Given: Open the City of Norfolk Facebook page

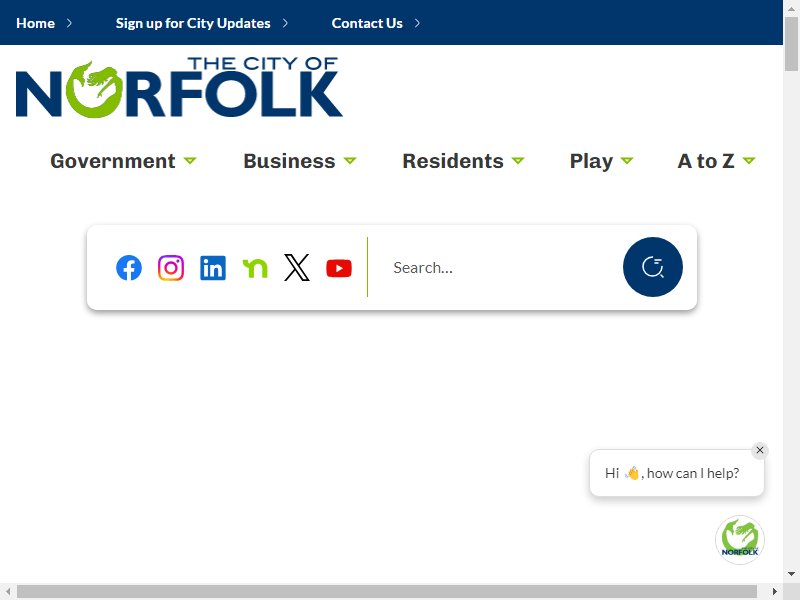Looking at the screenshot, I should (129, 268).
